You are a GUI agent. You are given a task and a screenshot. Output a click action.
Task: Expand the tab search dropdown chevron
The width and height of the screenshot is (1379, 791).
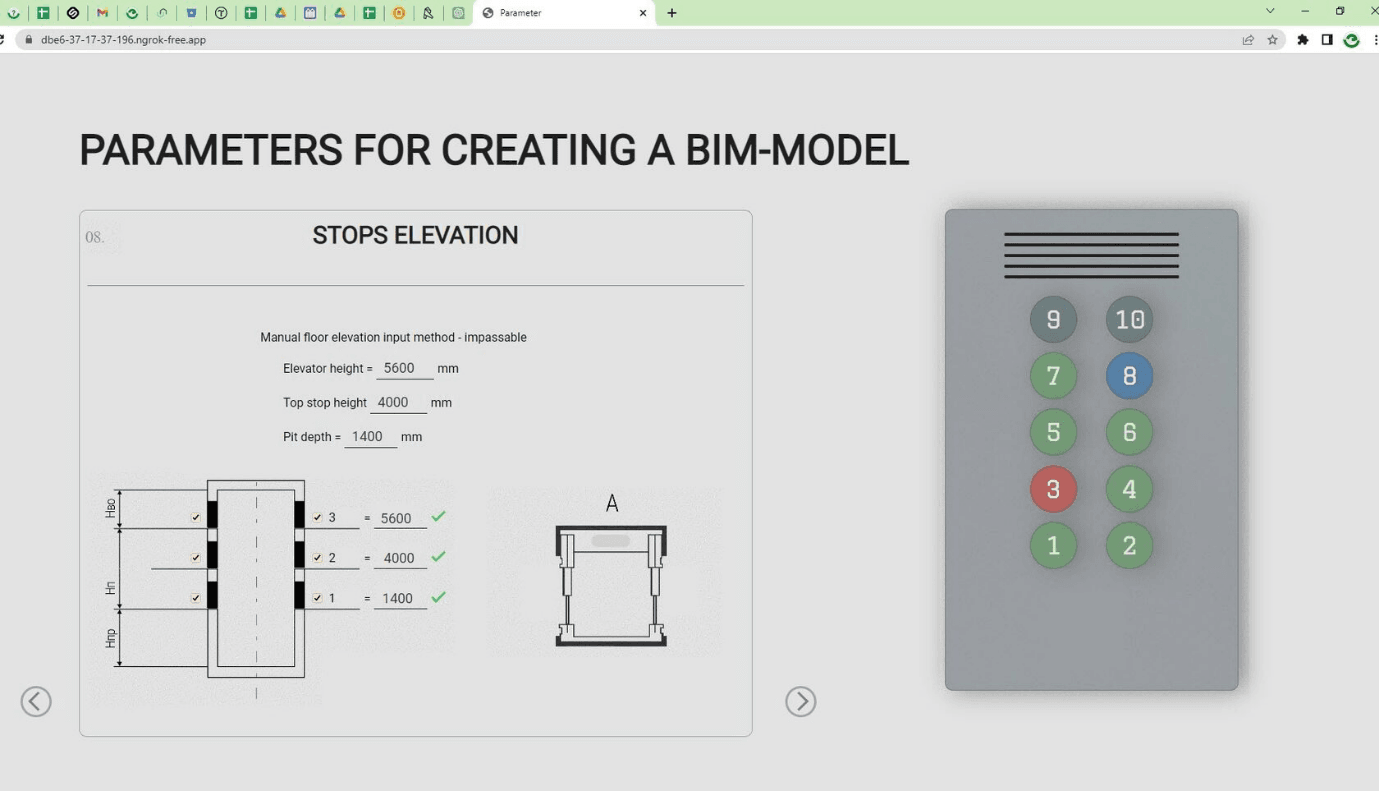(1270, 12)
